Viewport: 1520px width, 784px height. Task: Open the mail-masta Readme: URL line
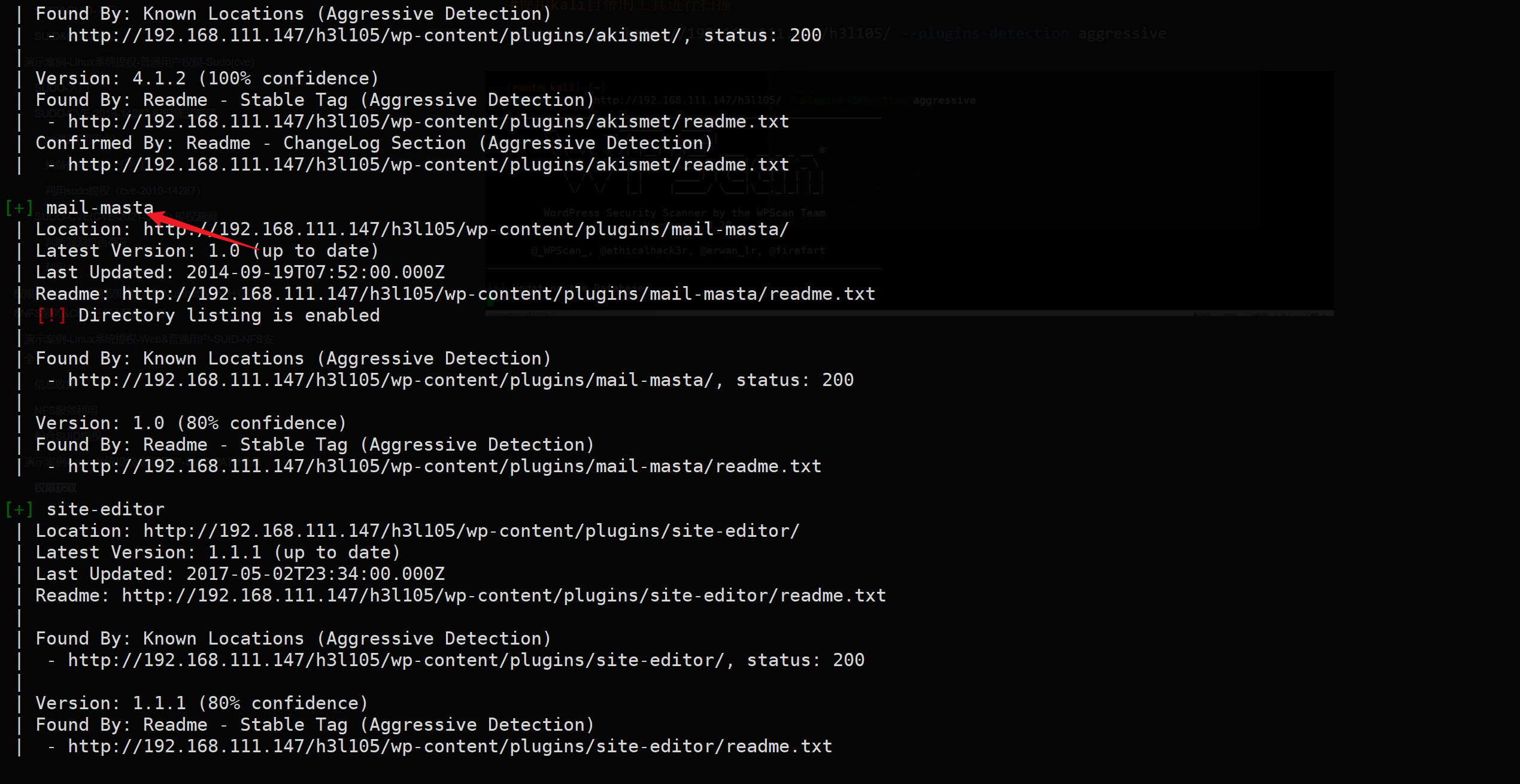tap(498, 294)
